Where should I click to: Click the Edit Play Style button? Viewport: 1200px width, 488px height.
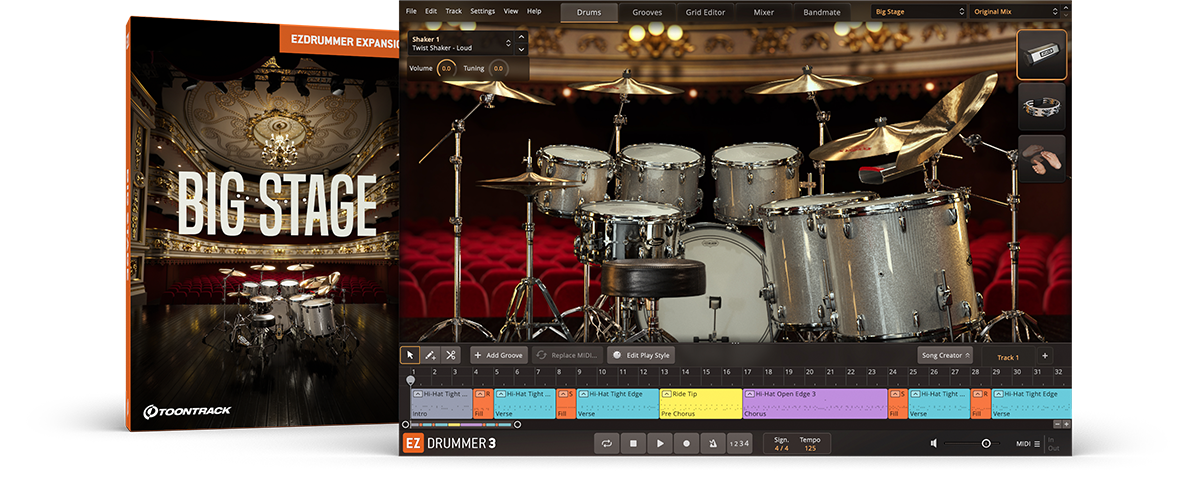point(641,355)
